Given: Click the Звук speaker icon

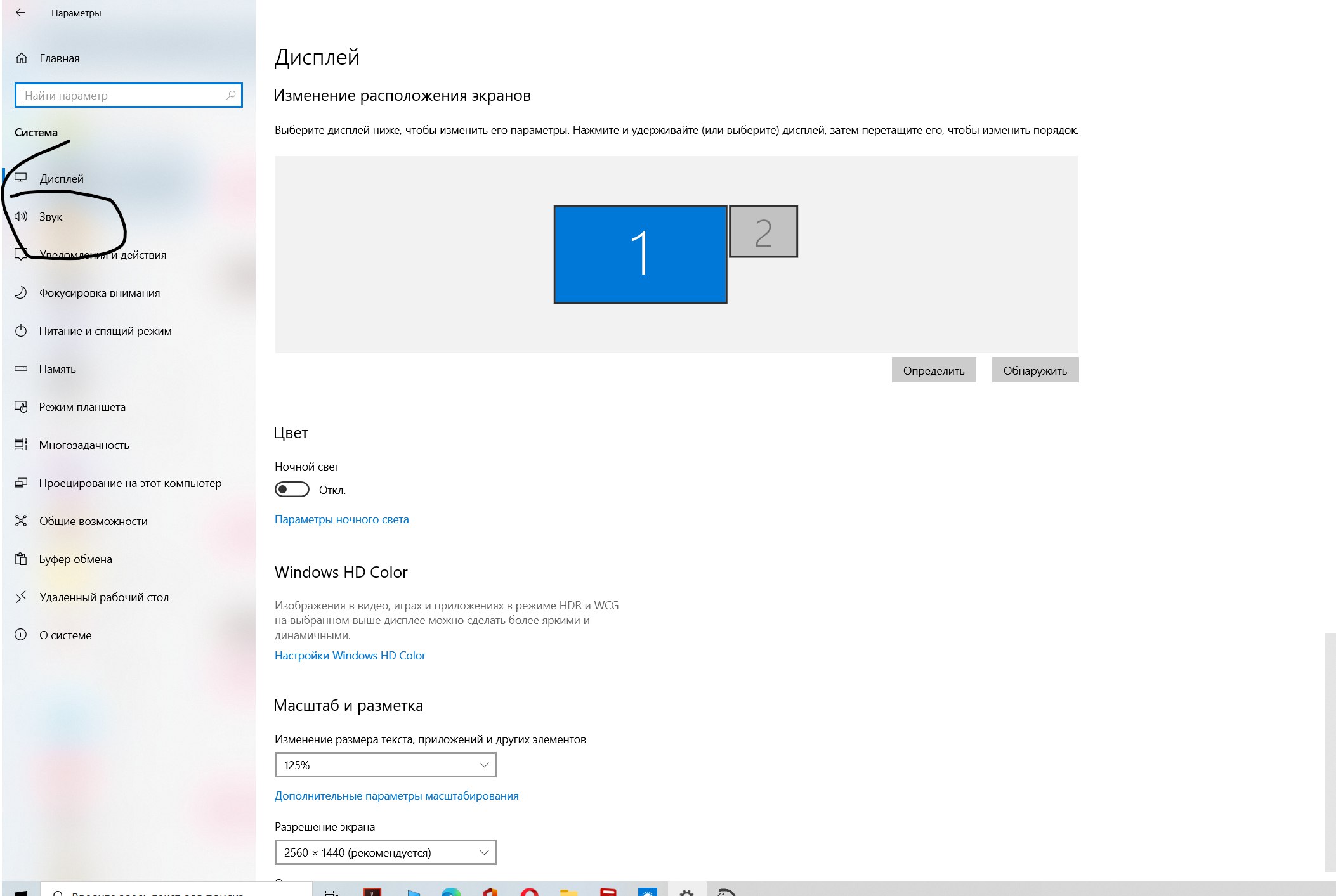Looking at the screenshot, I should (x=21, y=216).
